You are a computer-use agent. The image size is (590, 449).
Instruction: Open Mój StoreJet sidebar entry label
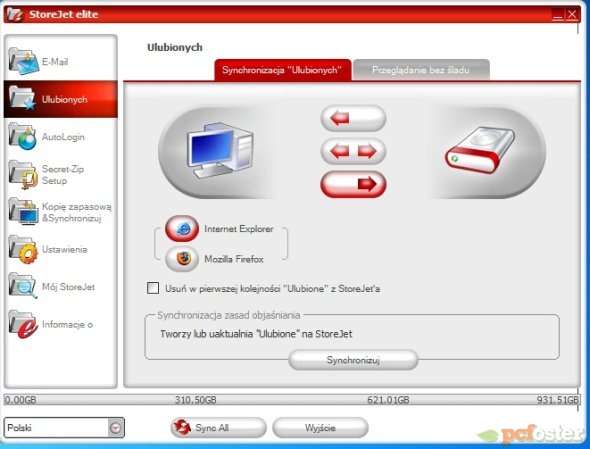[x=68, y=287]
